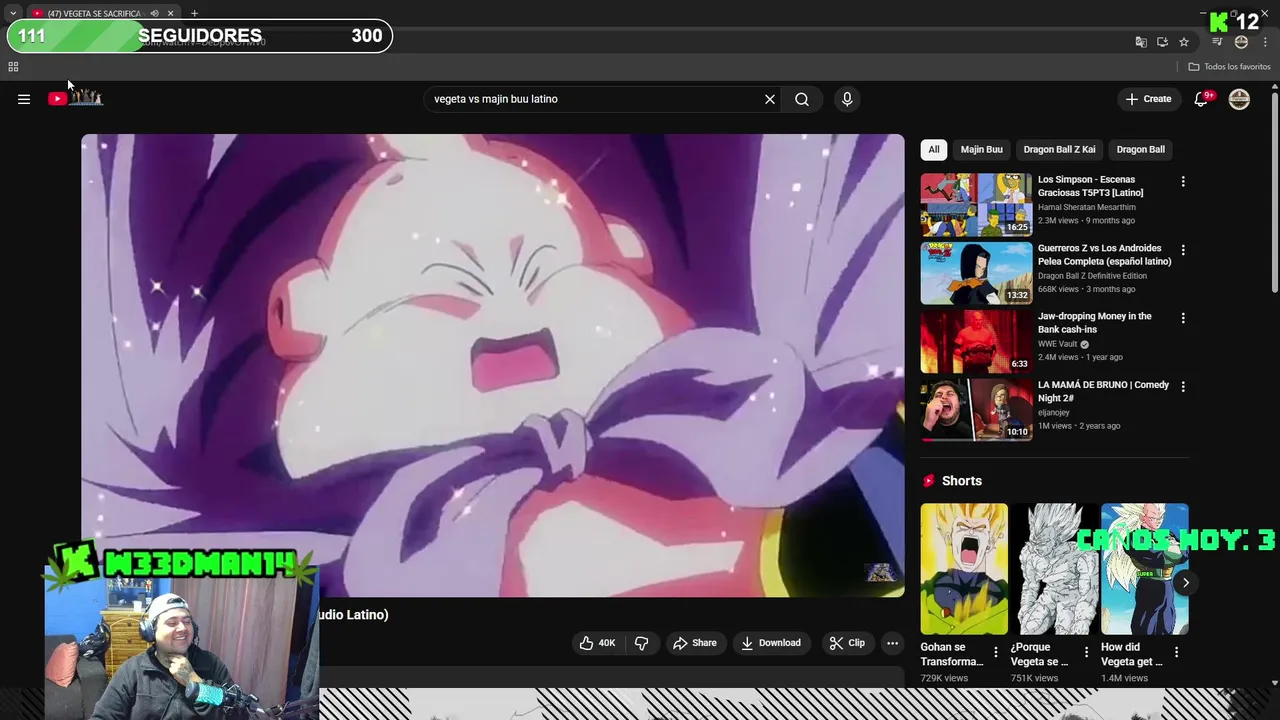Go to YouTube home via the logo
Screen dimensions: 1280x720
click(76, 98)
